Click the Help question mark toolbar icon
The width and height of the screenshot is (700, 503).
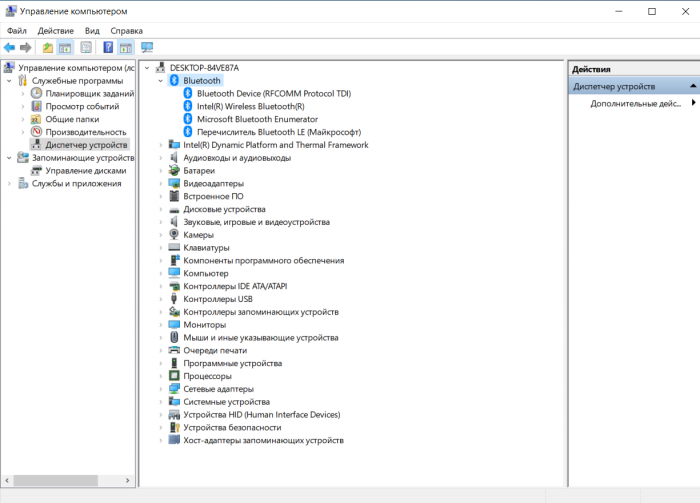point(108,47)
